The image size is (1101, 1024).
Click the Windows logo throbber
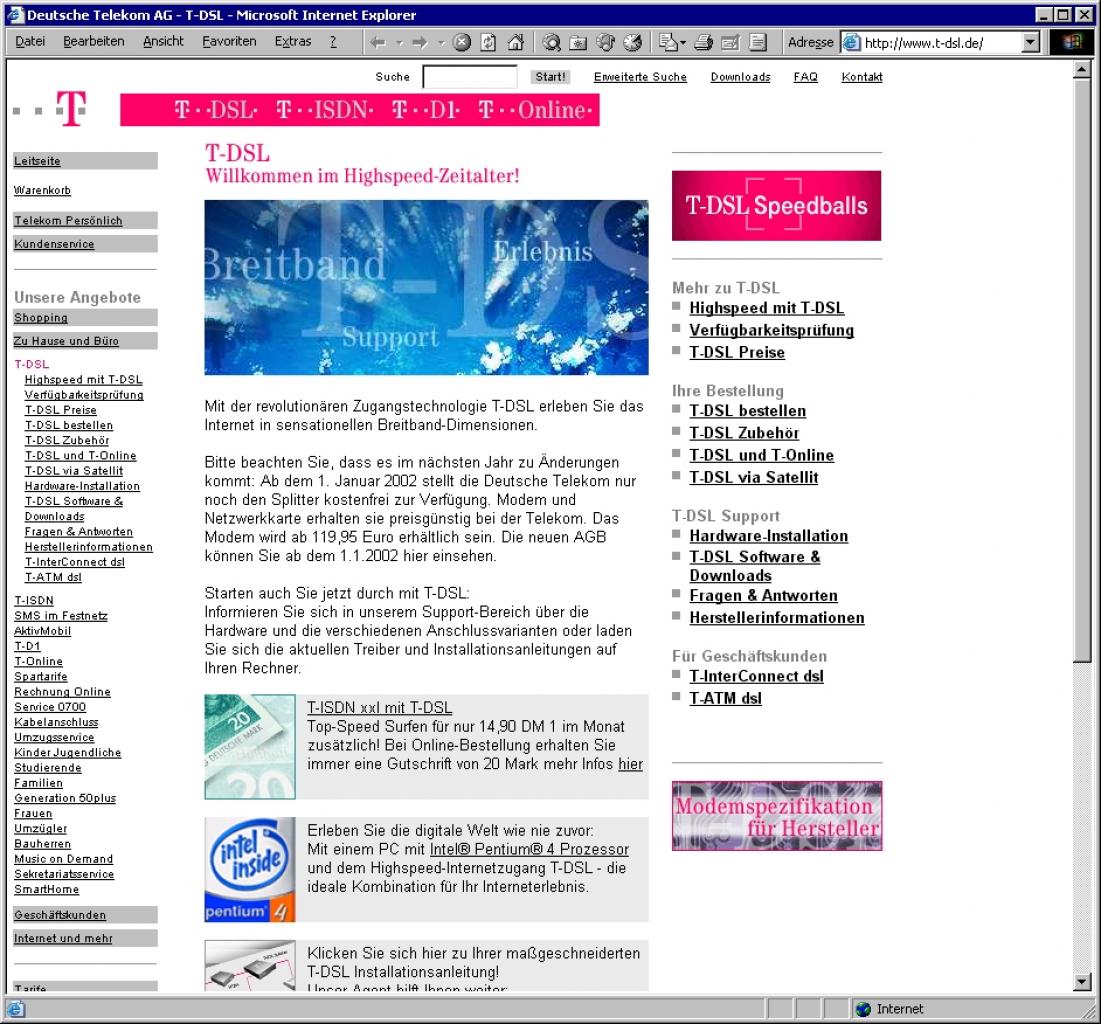[x=1072, y=42]
